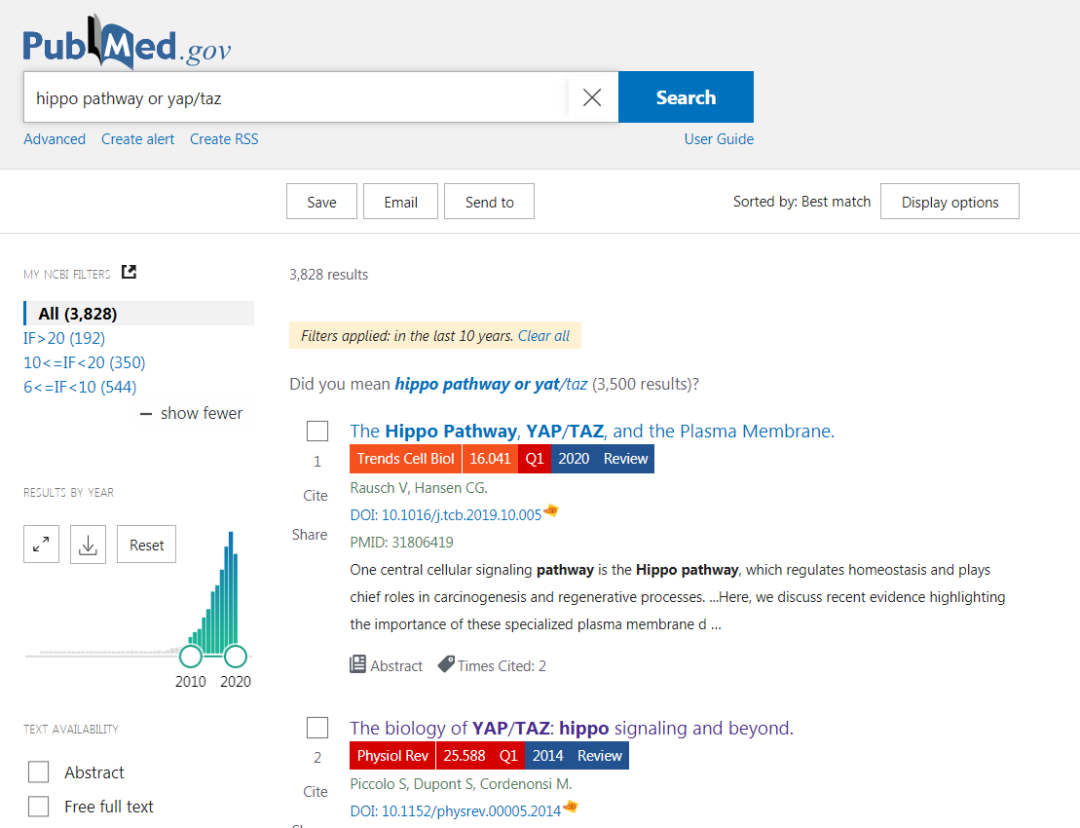Click the Times Cited tag icon
1080x828 pixels.
446,665
